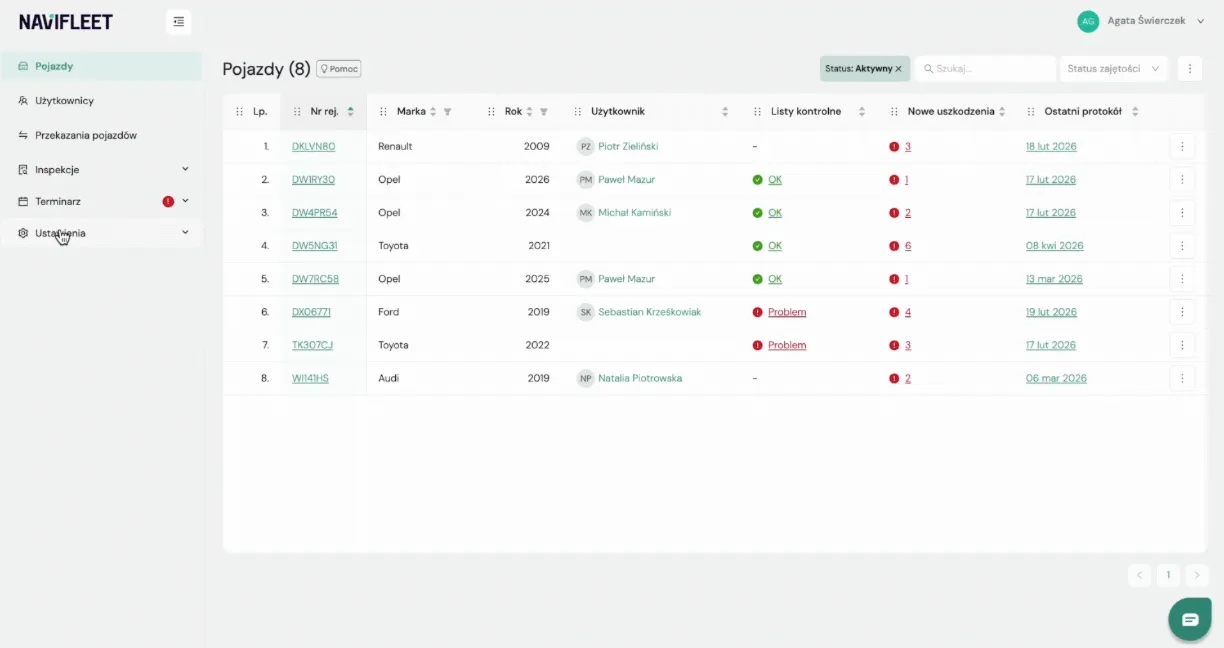Open row actions menu for DKLVN80
The height and width of the screenshot is (648, 1224).
1182,146
